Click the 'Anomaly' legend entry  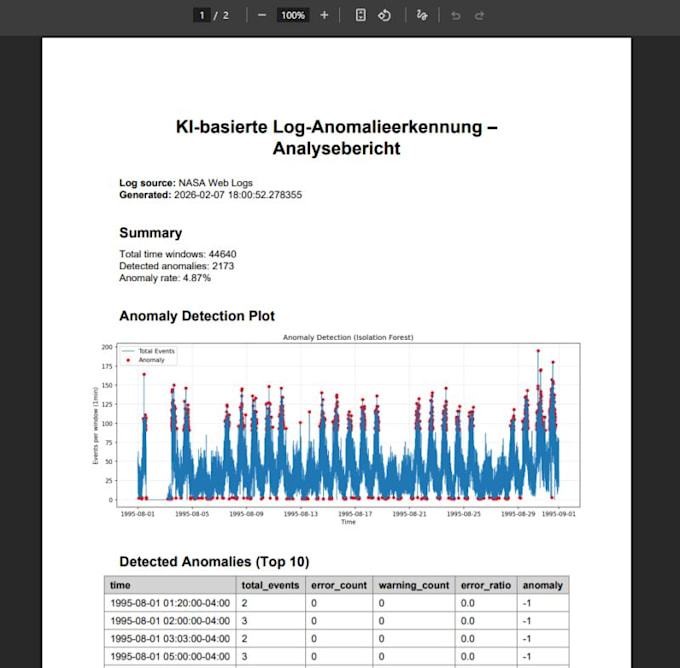coord(145,360)
